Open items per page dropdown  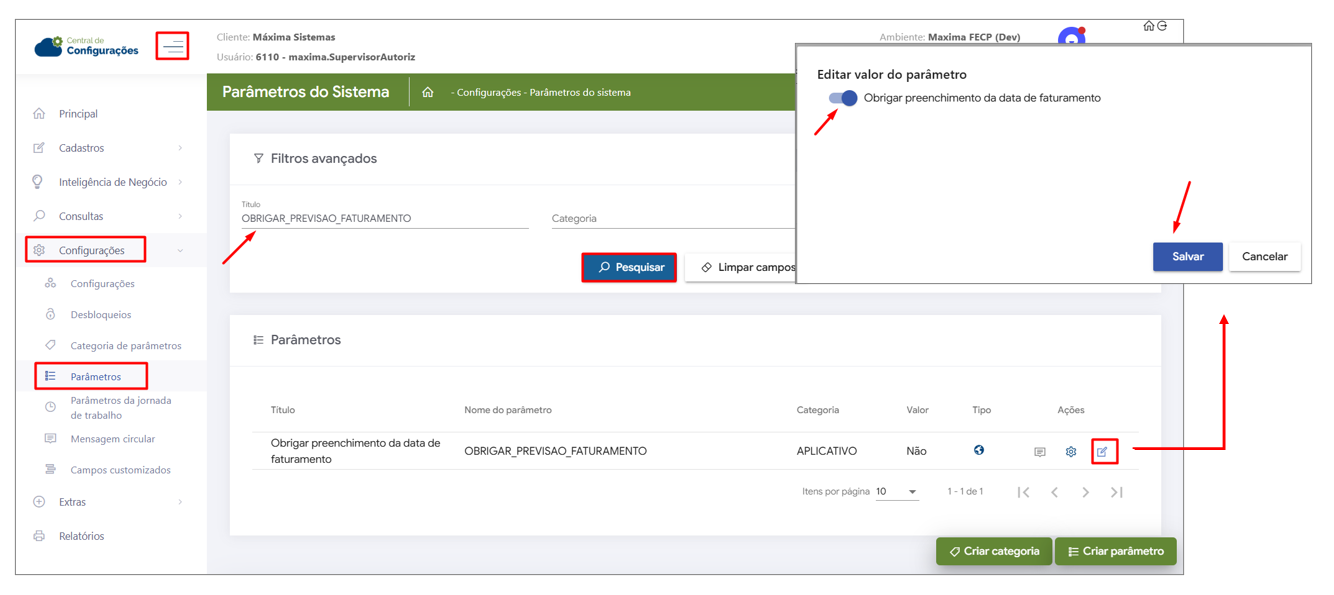[x=897, y=492]
